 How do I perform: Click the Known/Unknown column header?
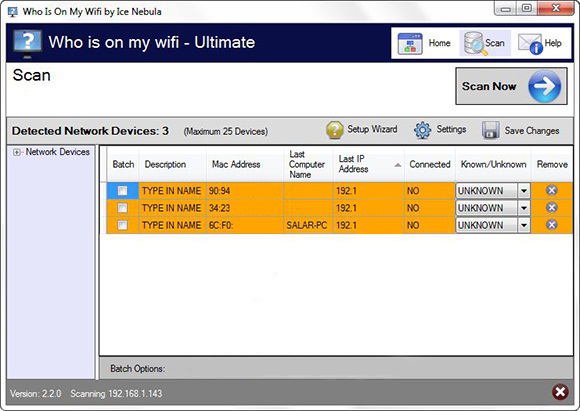[x=493, y=164]
